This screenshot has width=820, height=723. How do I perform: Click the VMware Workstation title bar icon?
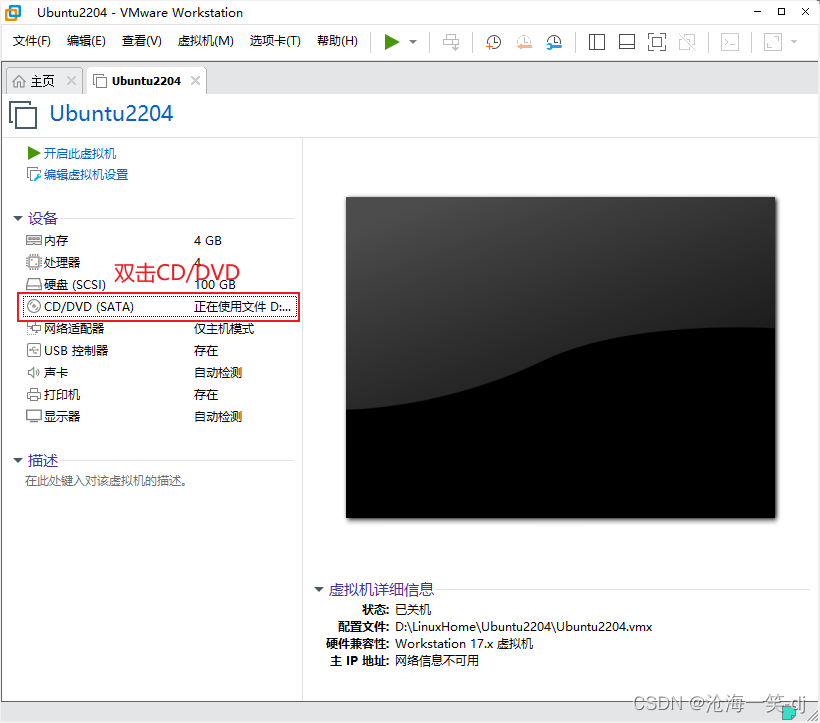tap(13, 13)
